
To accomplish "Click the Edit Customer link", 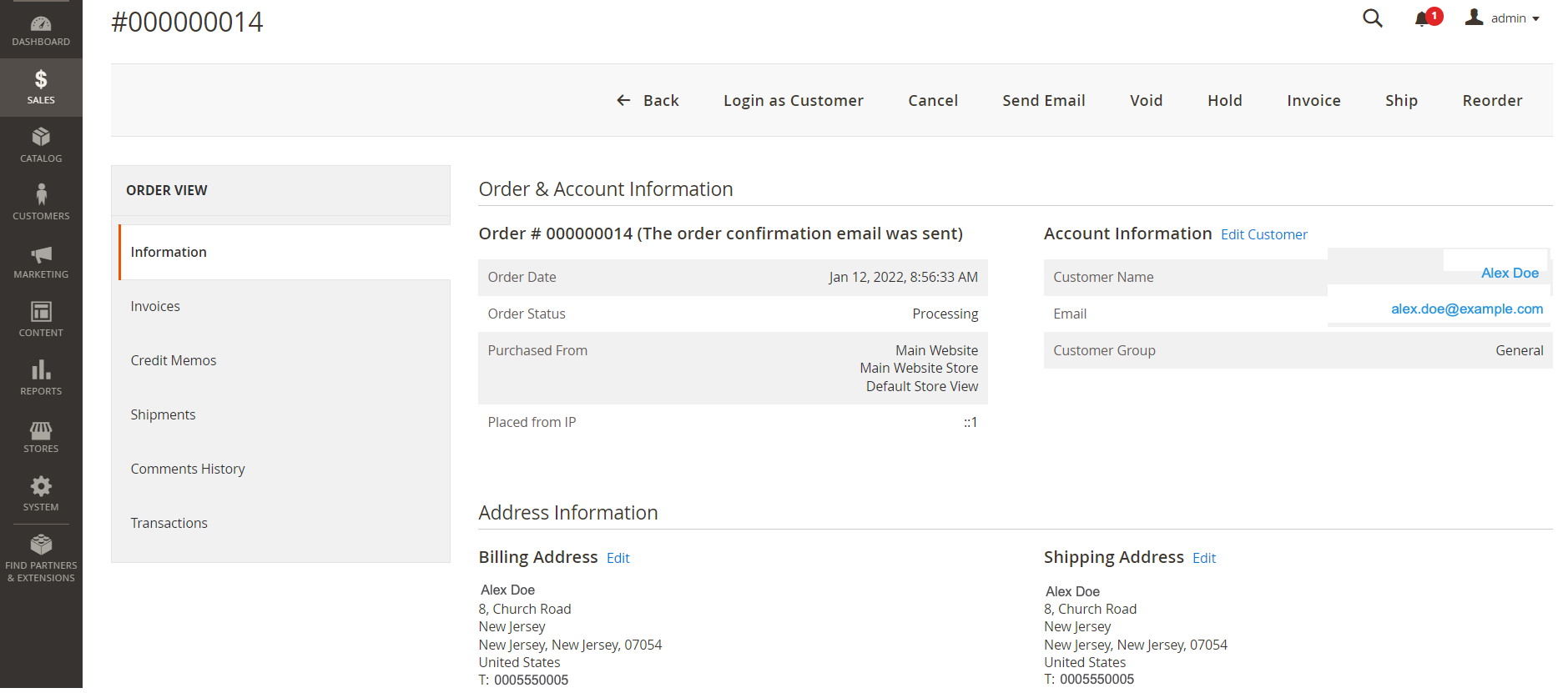I will coord(1263,234).
